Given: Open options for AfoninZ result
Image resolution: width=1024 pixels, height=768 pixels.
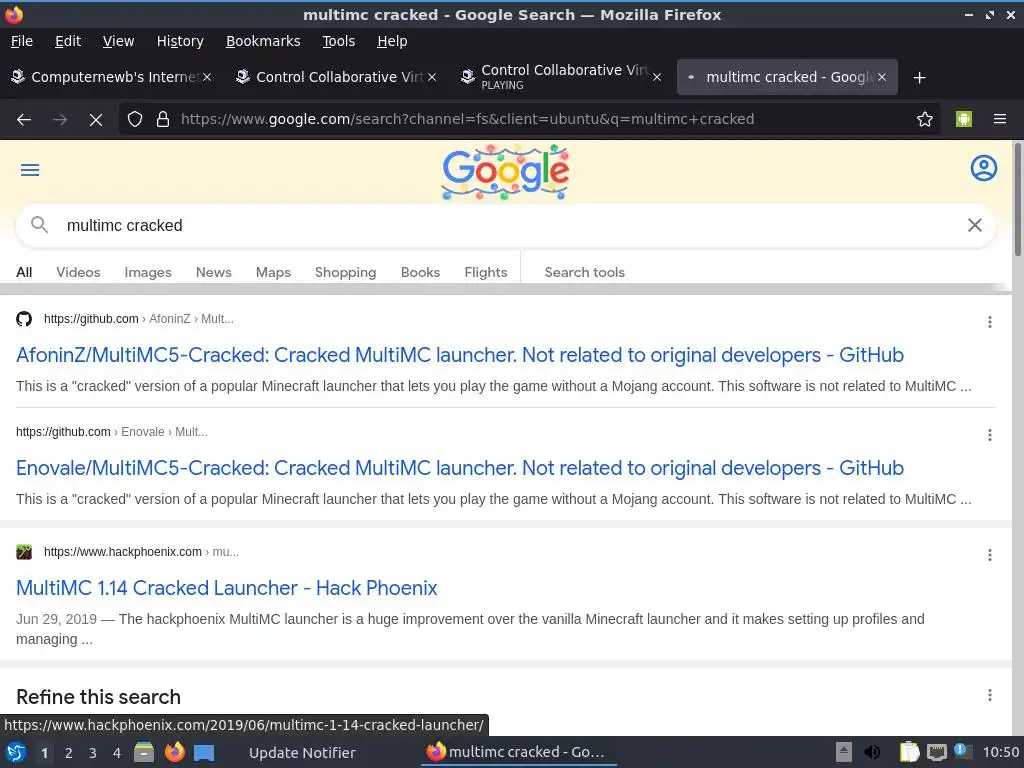Looking at the screenshot, I should pyautogui.click(x=990, y=322).
